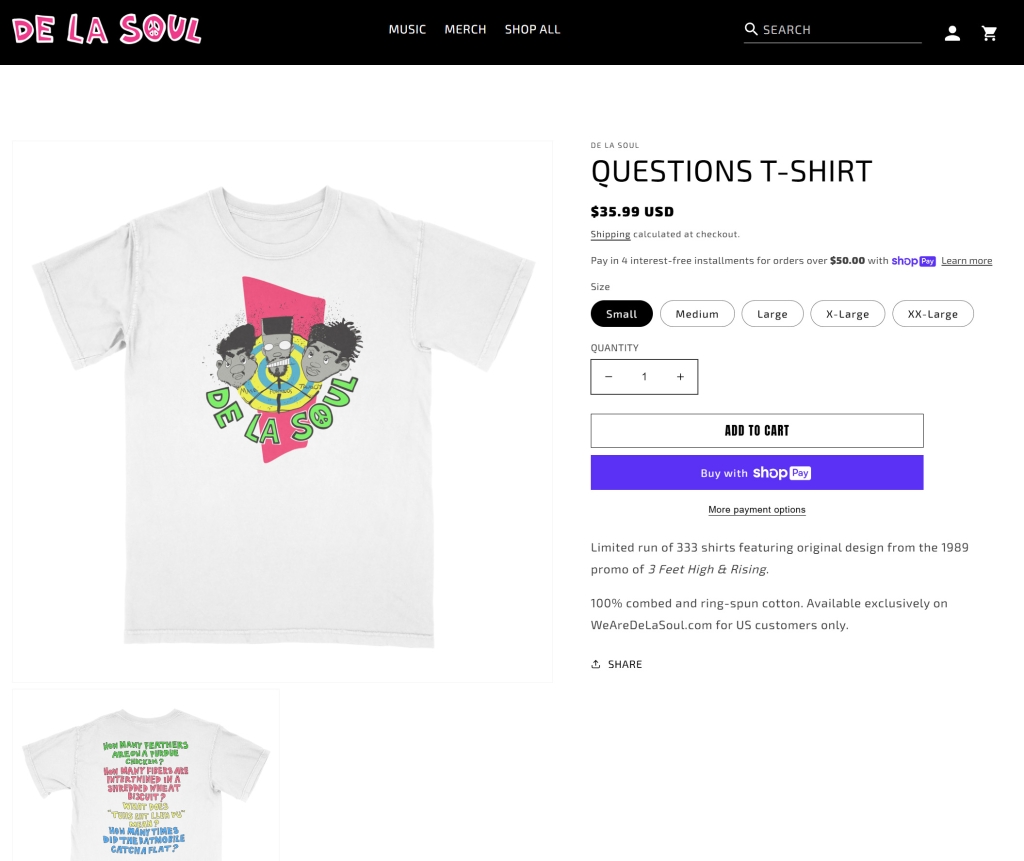The width and height of the screenshot is (1024, 861).
Task: Open Shop All in navigation
Action: pyautogui.click(x=532, y=29)
